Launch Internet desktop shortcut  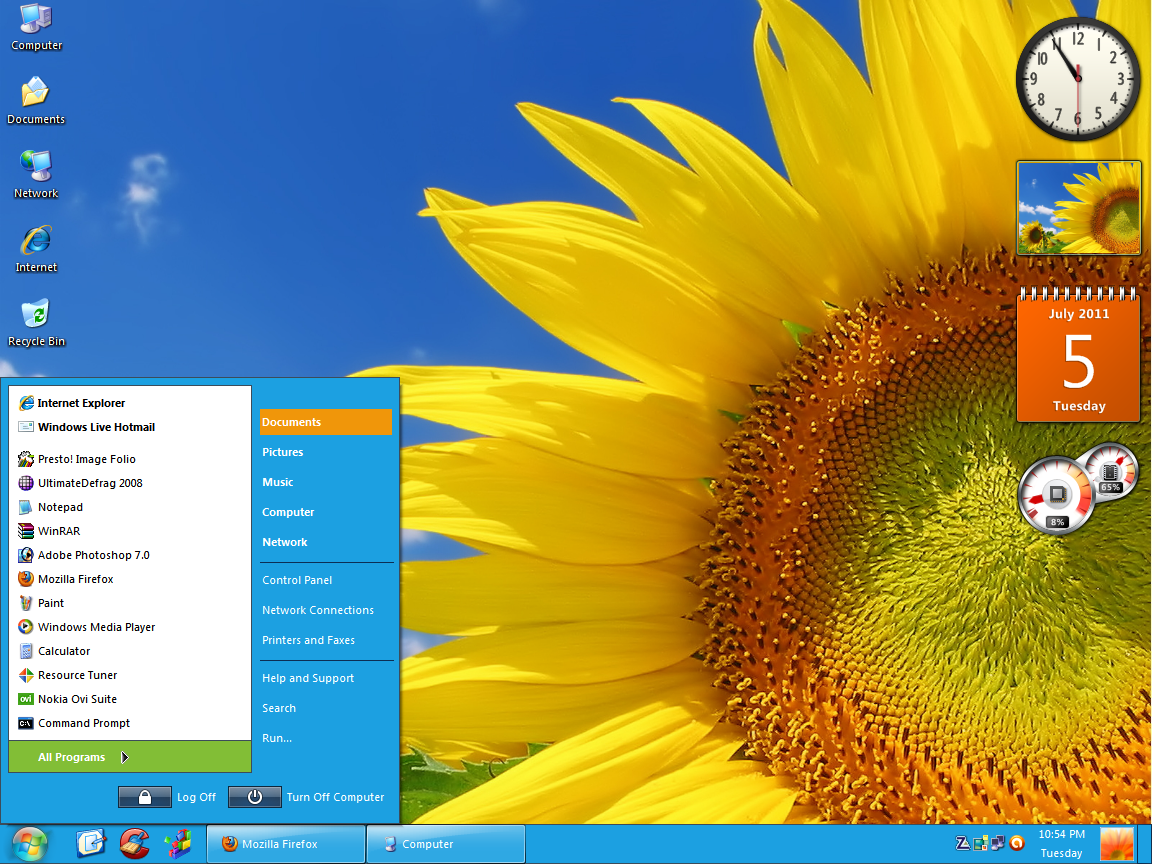(x=36, y=248)
